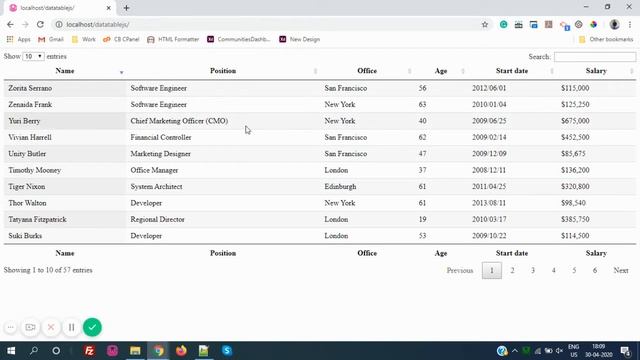This screenshot has height=360, width=640.
Task: Click the green checkmark recorder button
Action: pyautogui.click(x=92, y=327)
